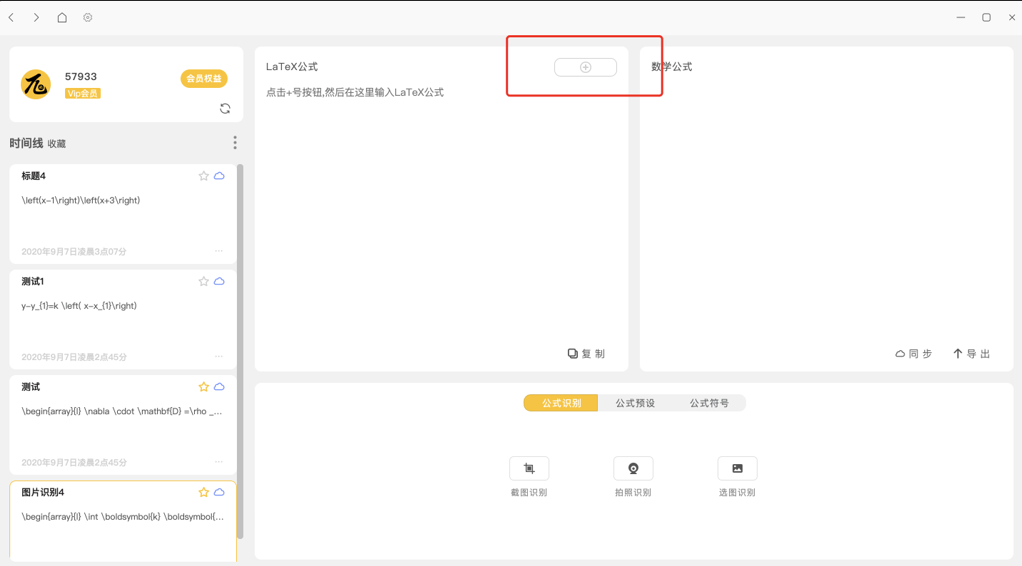Select the \nabla \cdot formula text

click(122, 411)
